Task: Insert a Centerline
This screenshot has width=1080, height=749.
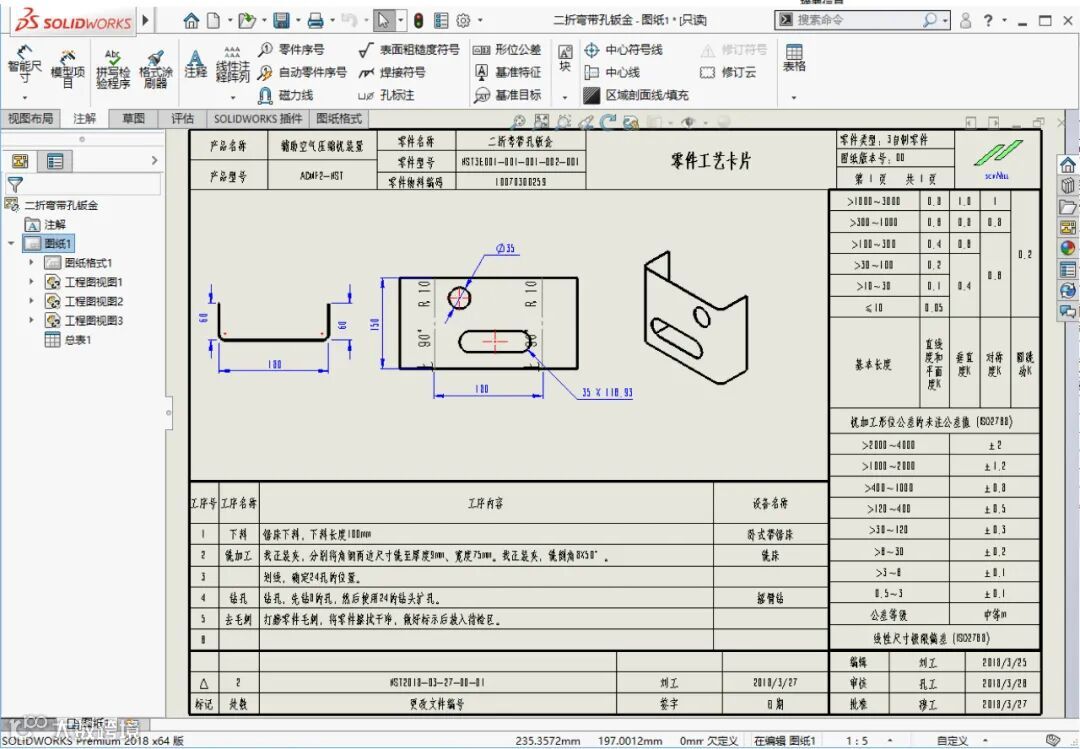Action: (612, 72)
